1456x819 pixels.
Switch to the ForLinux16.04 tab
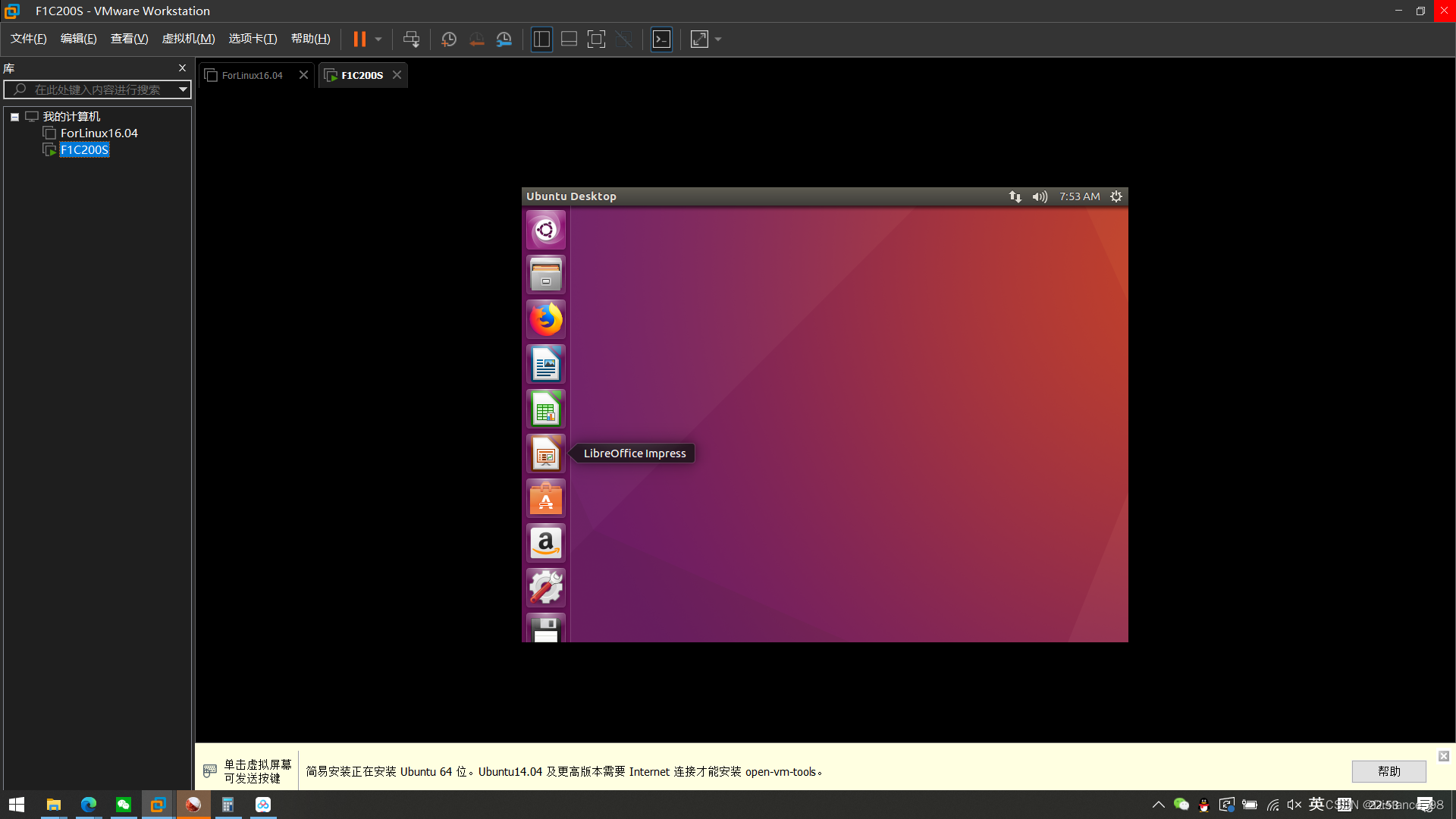(x=252, y=75)
